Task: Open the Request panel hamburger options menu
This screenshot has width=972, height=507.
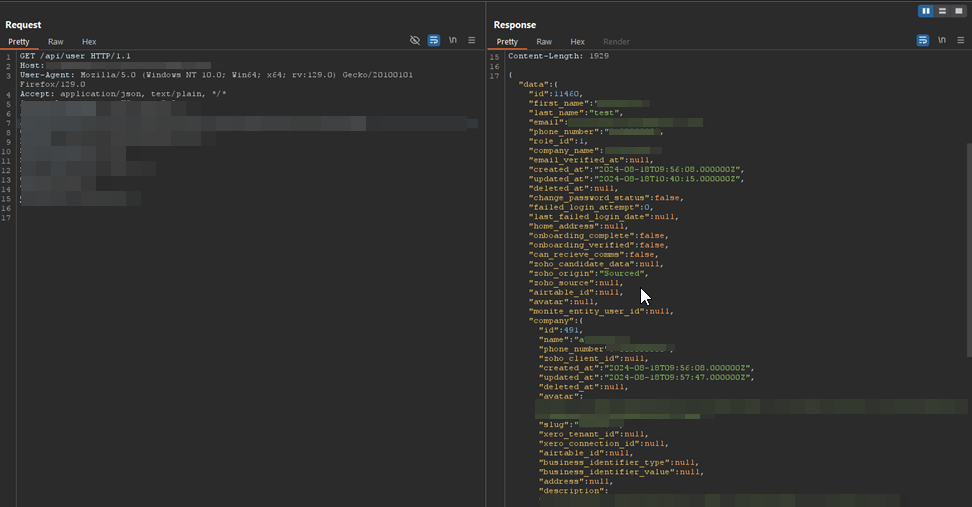Action: pyautogui.click(x=471, y=41)
